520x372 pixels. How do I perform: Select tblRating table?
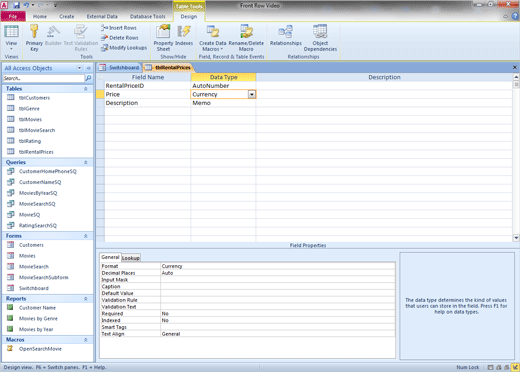(x=30, y=141)
